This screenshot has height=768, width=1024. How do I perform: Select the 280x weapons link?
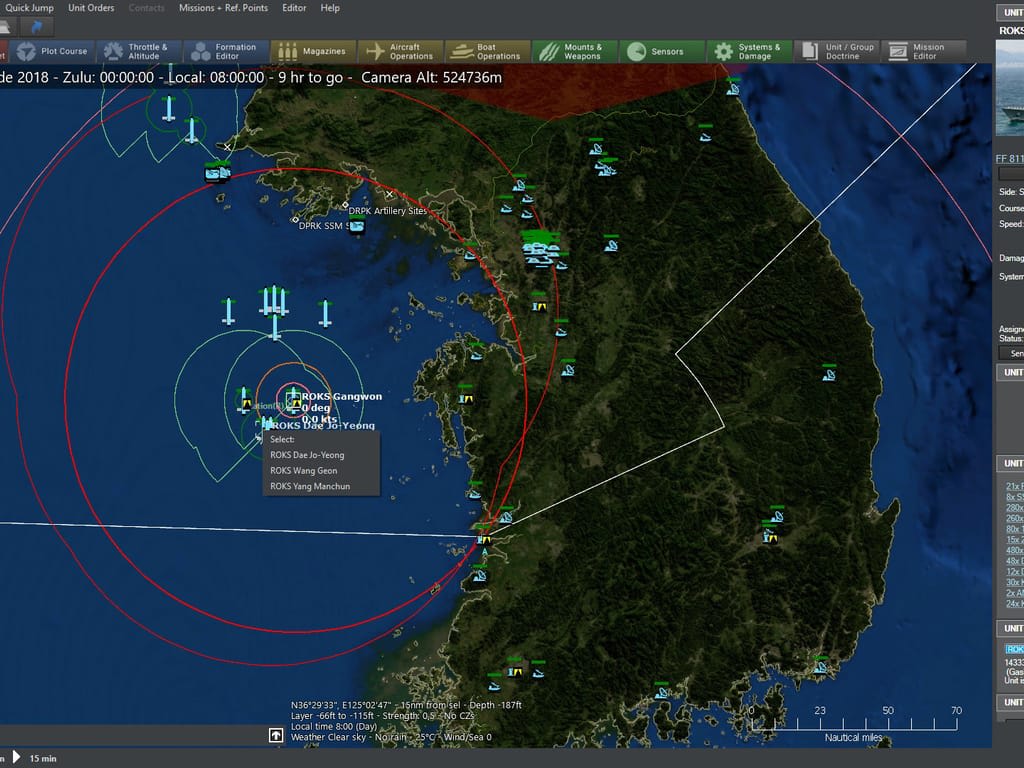click(x=1014, y=508)
